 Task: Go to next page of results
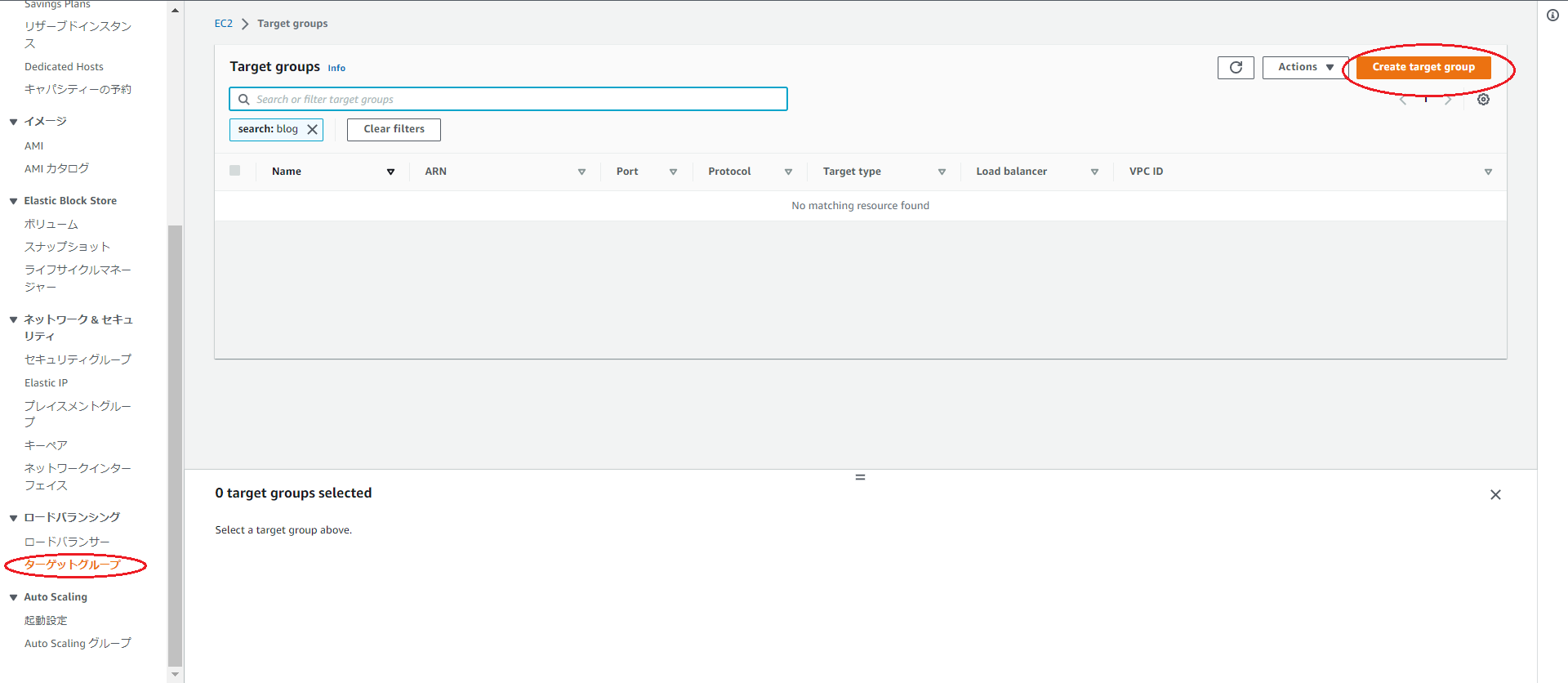click(1448, 100)
